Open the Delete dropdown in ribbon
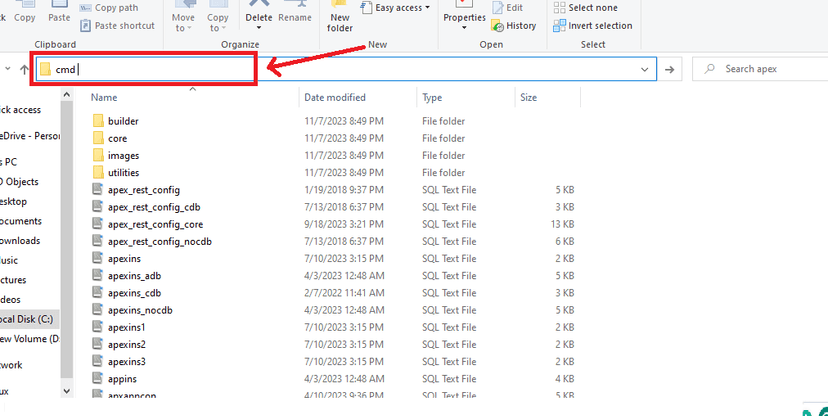Screen dimensions: 828x416 259,29
